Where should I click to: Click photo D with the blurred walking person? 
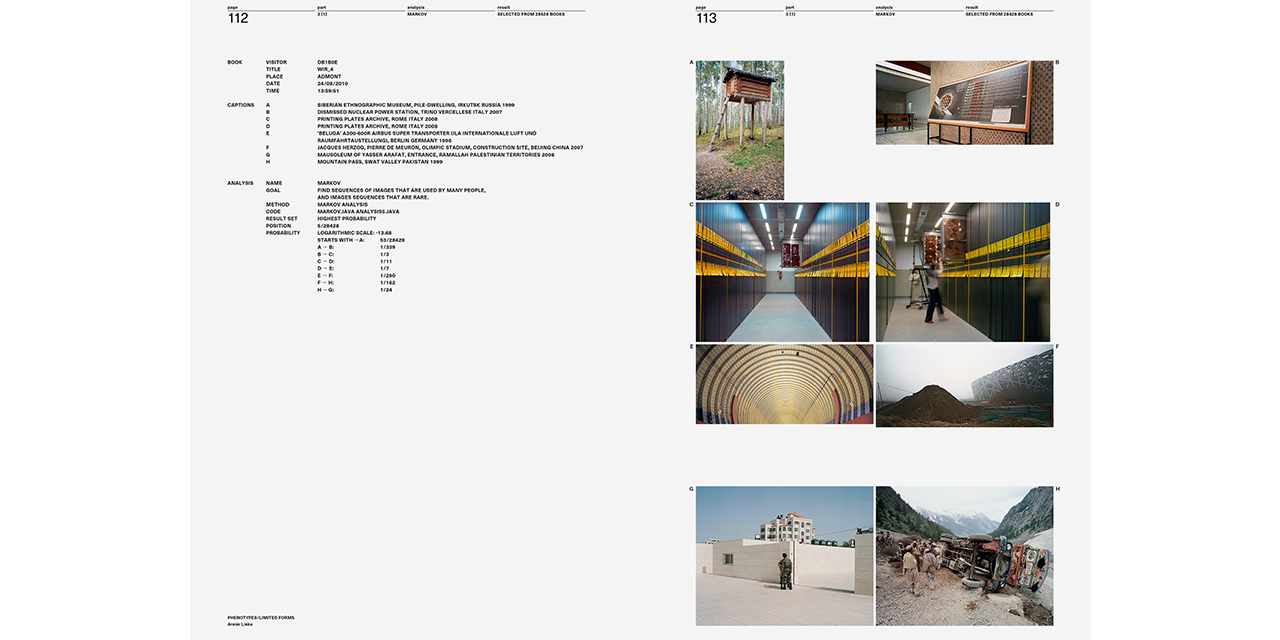point(963,272)
